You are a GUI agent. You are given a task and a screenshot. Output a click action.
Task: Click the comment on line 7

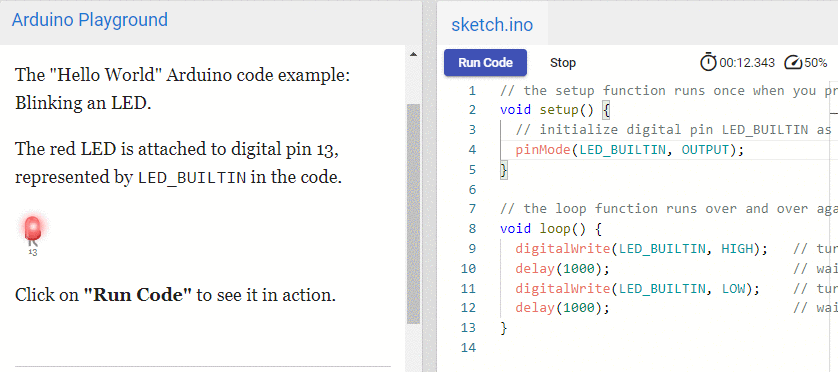click(x=669, y=209)
